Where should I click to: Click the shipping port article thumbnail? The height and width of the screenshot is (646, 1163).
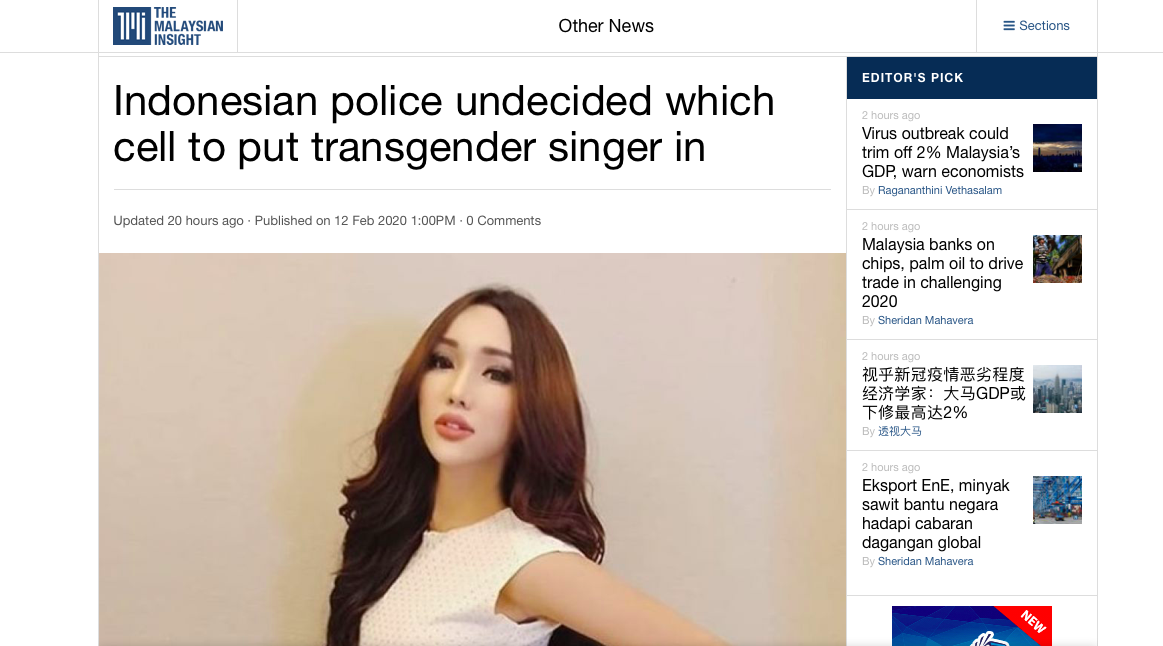[1057, 500]
